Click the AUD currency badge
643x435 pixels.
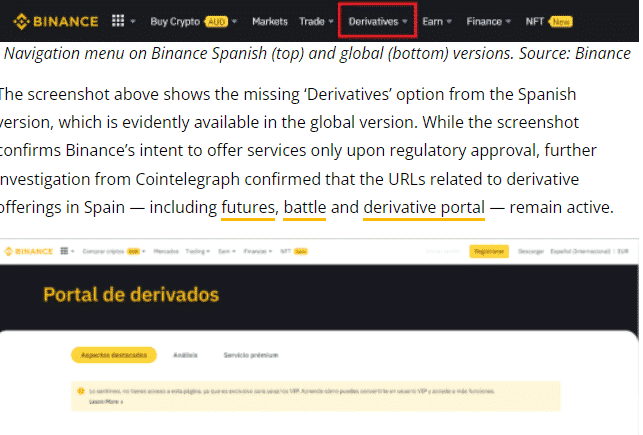[217, 22]
